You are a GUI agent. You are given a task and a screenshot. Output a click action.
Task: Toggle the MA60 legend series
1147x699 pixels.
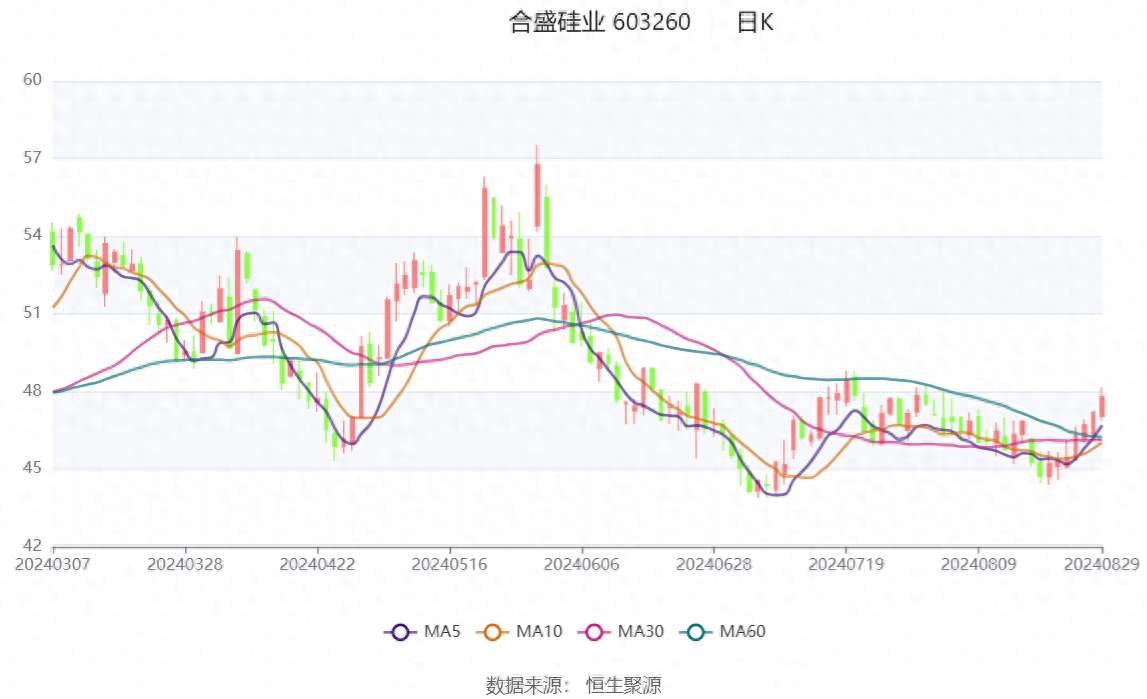(x=723, y=632)
